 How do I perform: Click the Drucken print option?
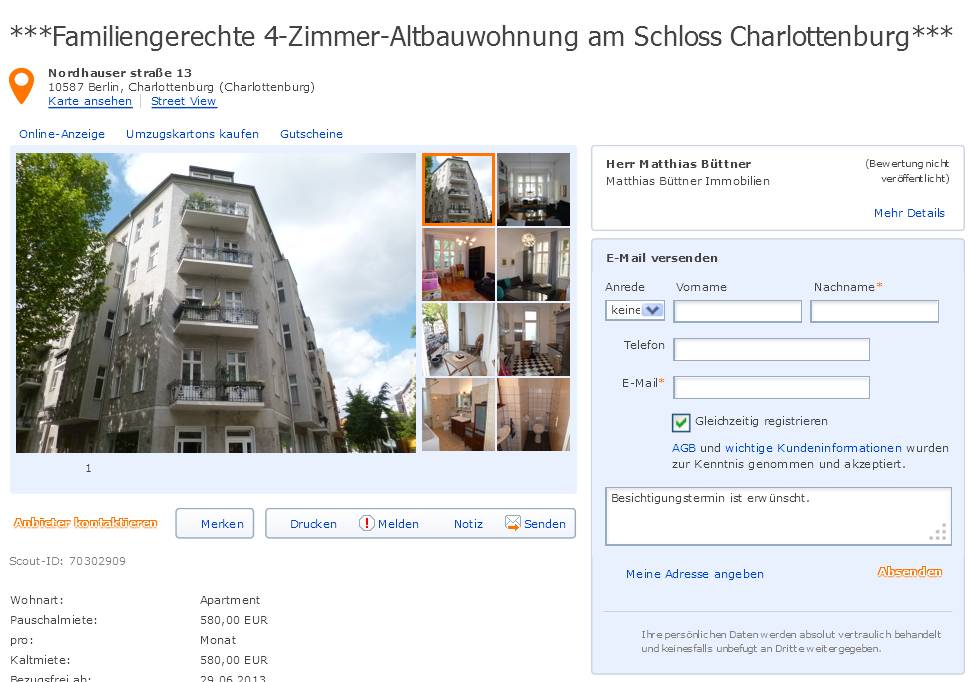coord(313,524)
